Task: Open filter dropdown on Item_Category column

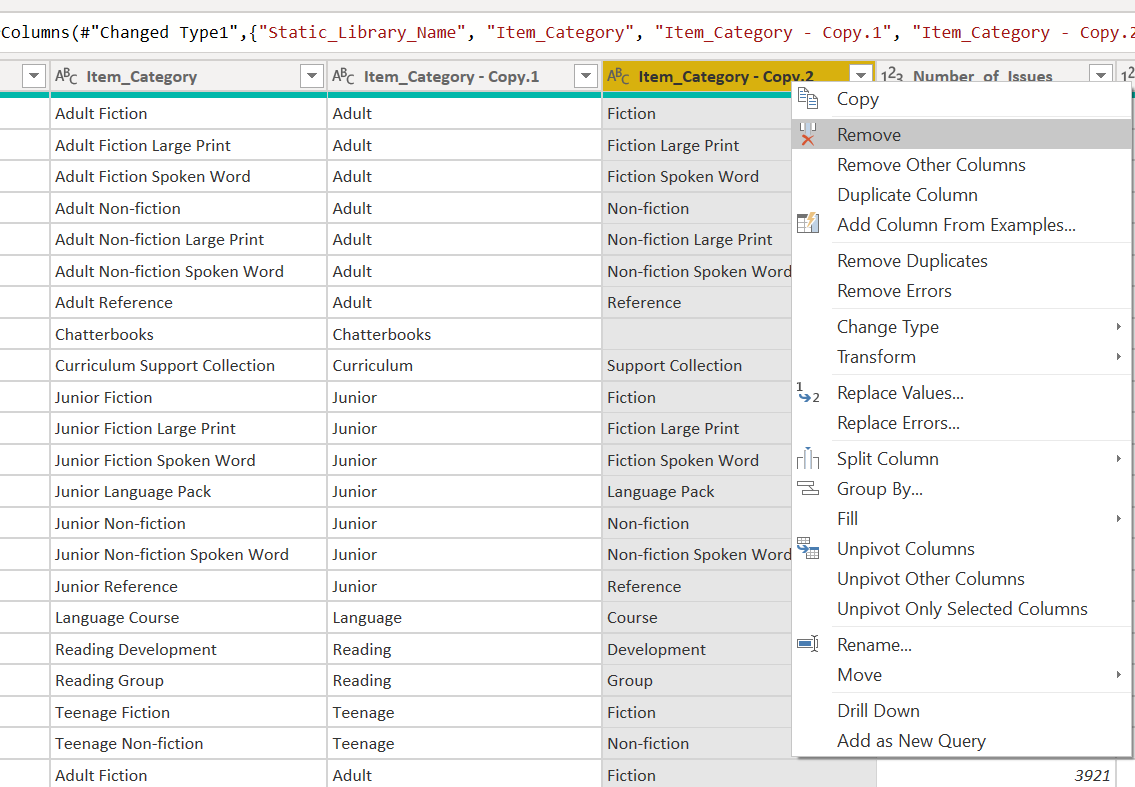Action: click(312, 76)
